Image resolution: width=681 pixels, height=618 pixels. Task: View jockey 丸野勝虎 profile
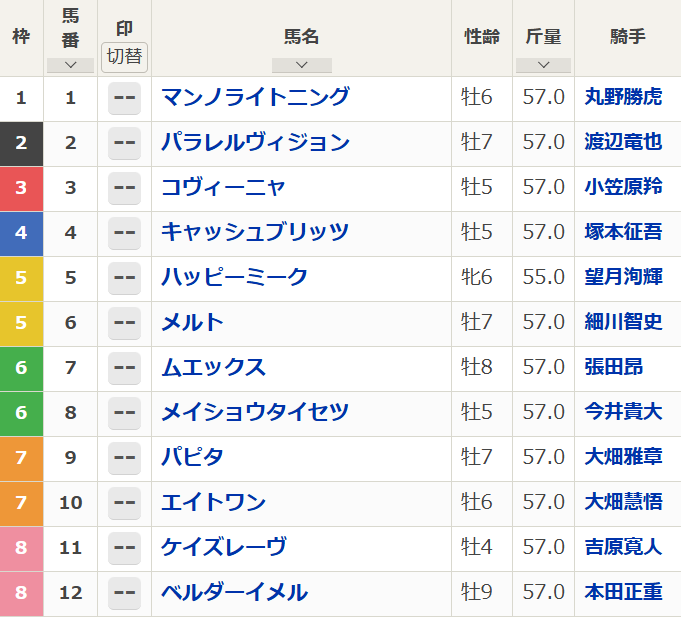(x=623, y=98)
